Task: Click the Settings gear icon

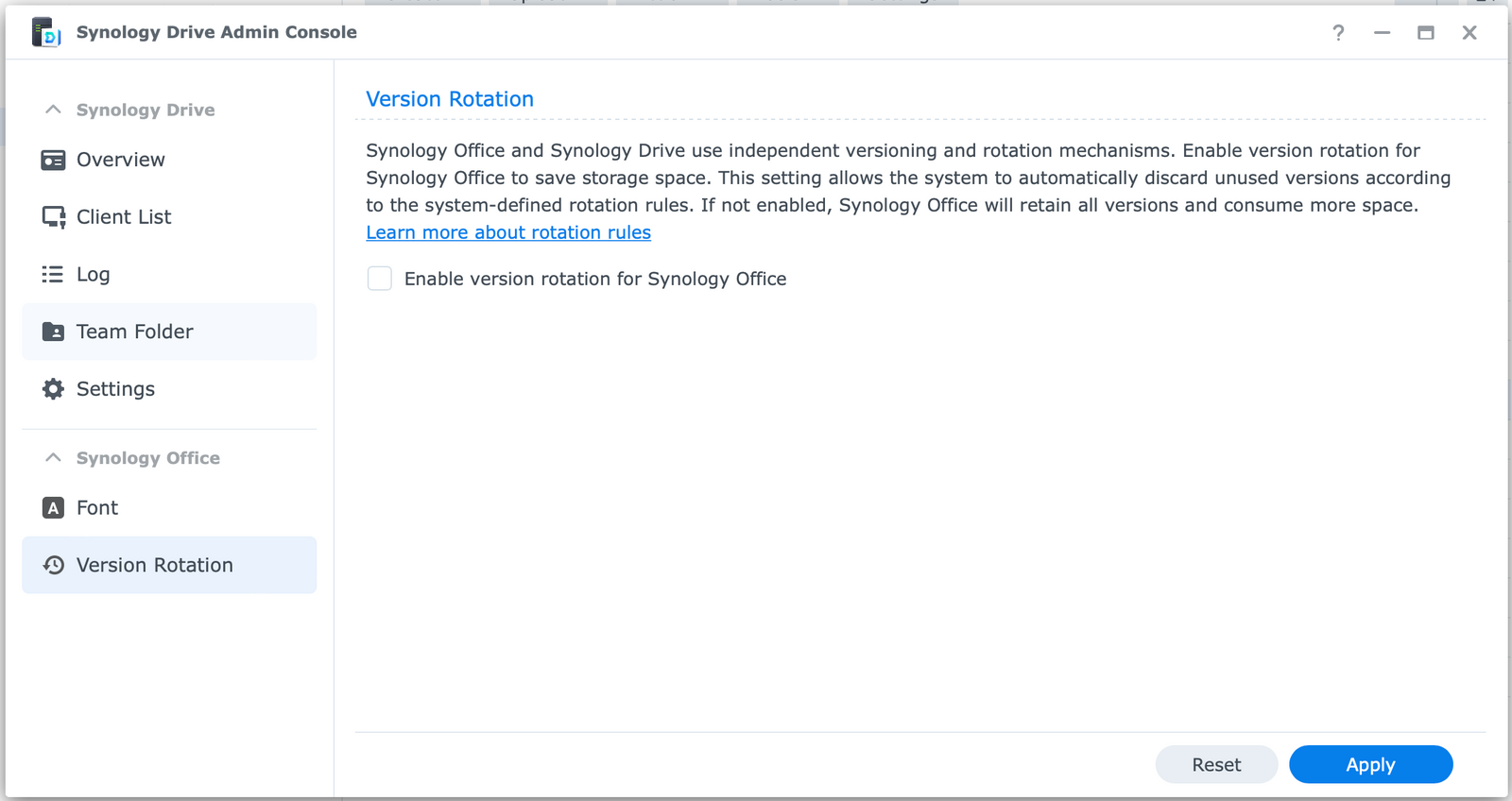Action: pos(53,389)
